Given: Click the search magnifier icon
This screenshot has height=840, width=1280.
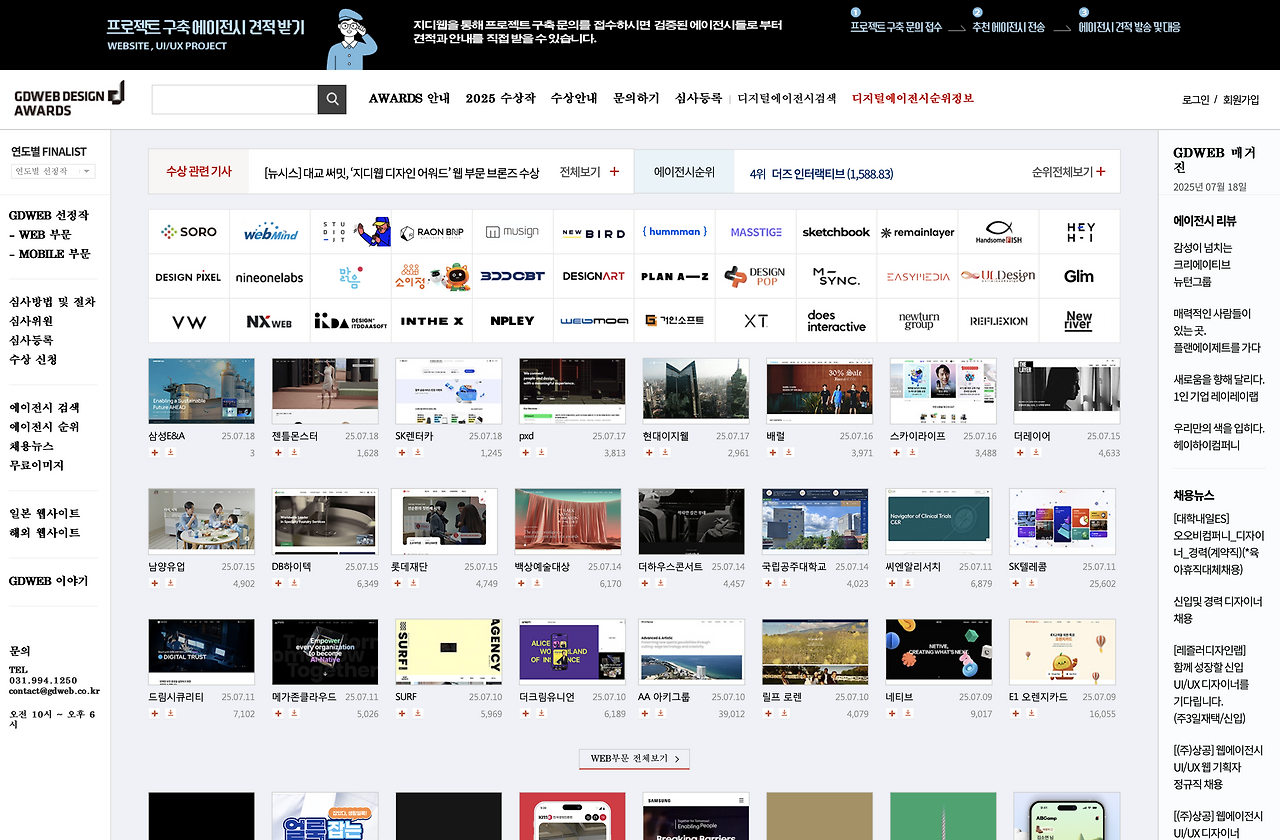Looking at the screenshot, I should click(331, 99).
